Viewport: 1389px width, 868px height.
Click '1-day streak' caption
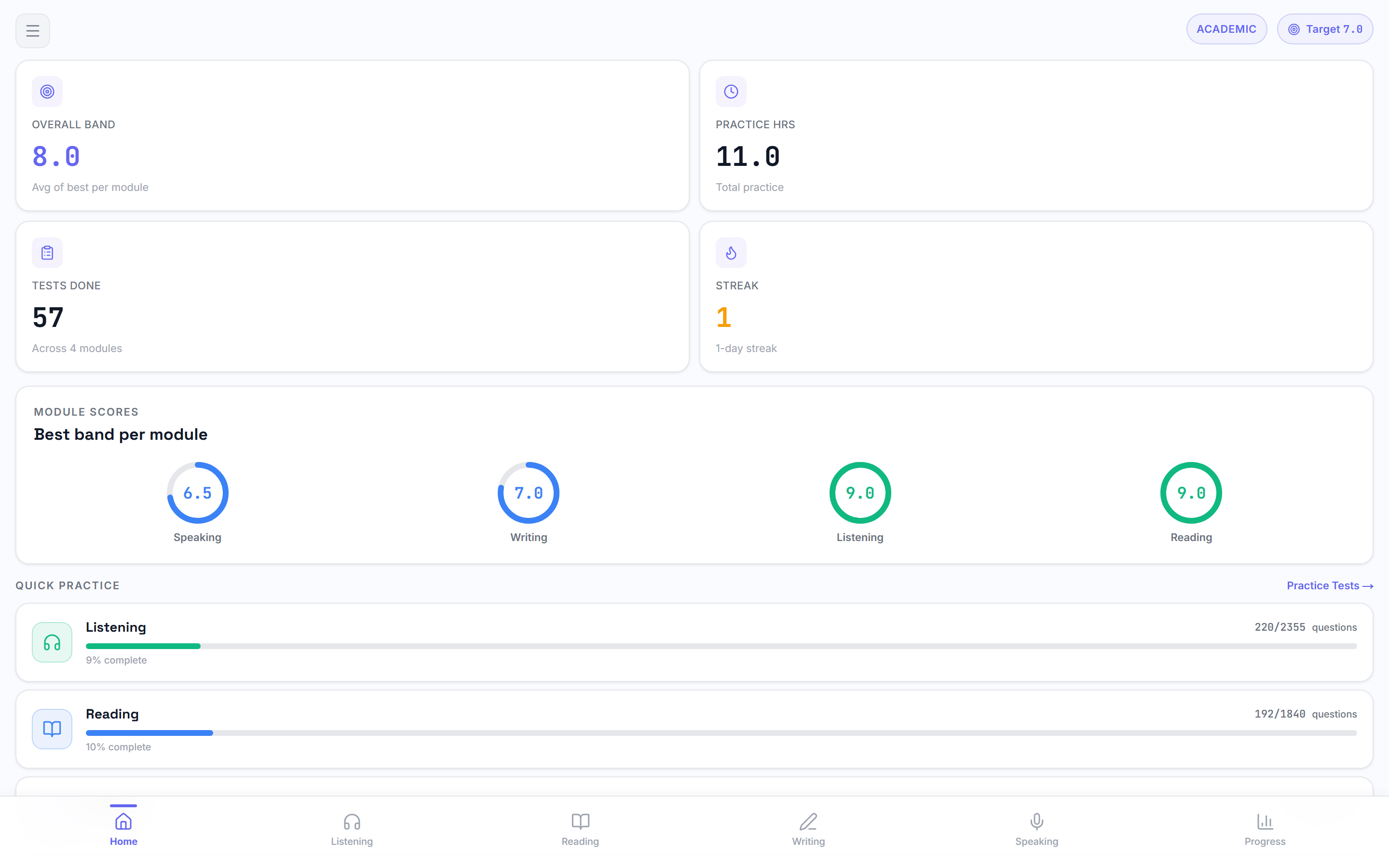746,349
